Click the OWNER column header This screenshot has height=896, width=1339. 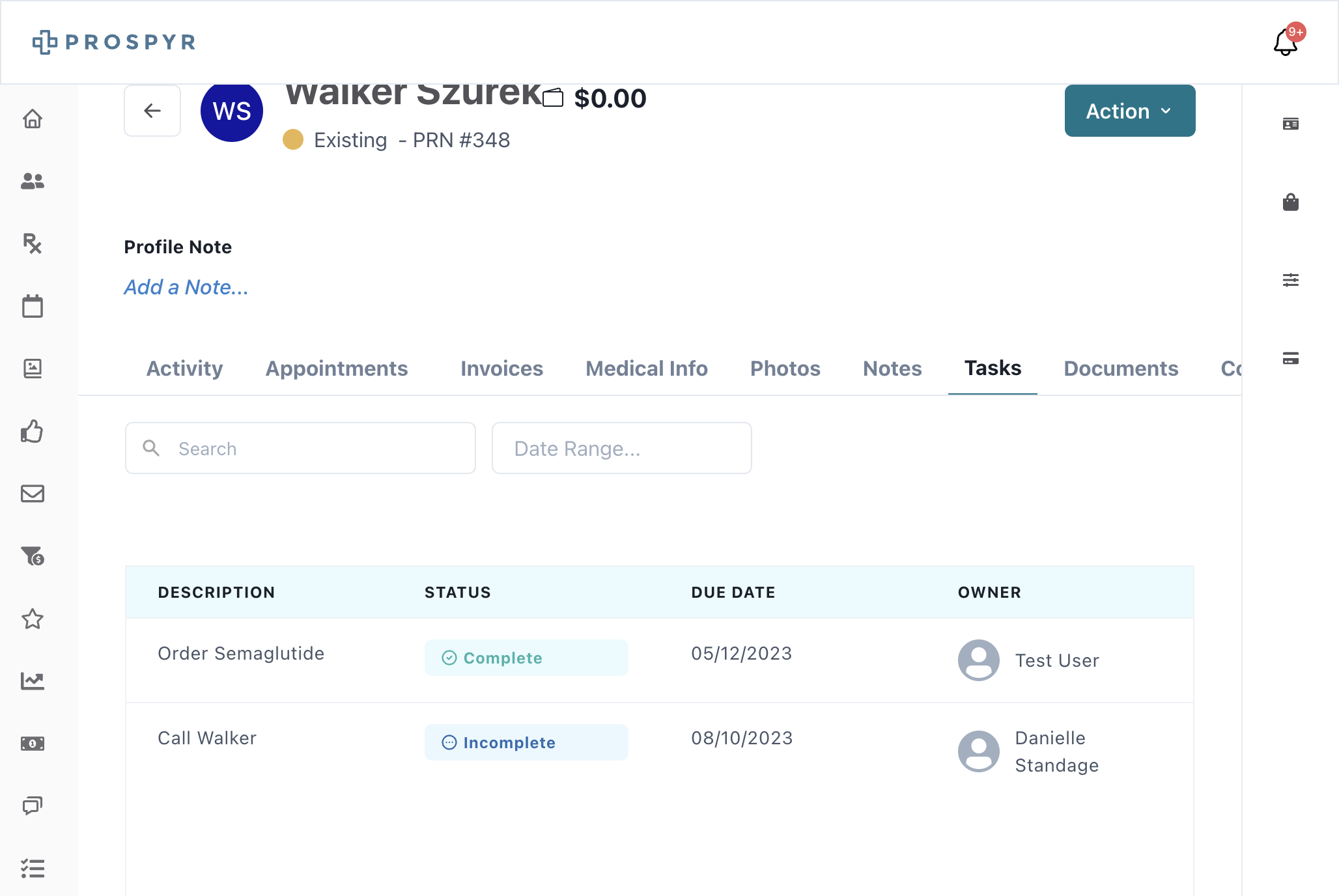pos(989,593)
